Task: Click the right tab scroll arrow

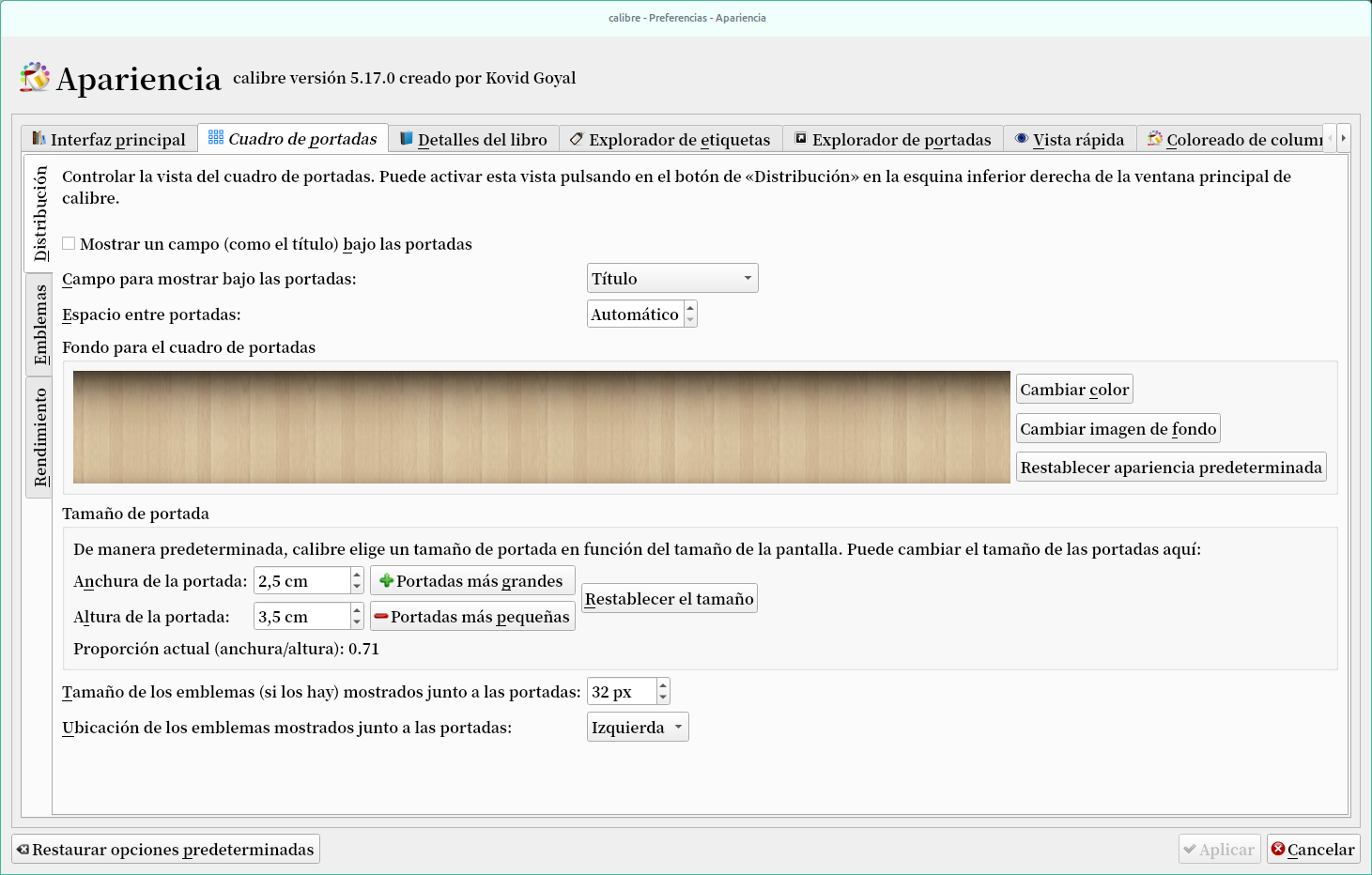Action: [1344, 138]
